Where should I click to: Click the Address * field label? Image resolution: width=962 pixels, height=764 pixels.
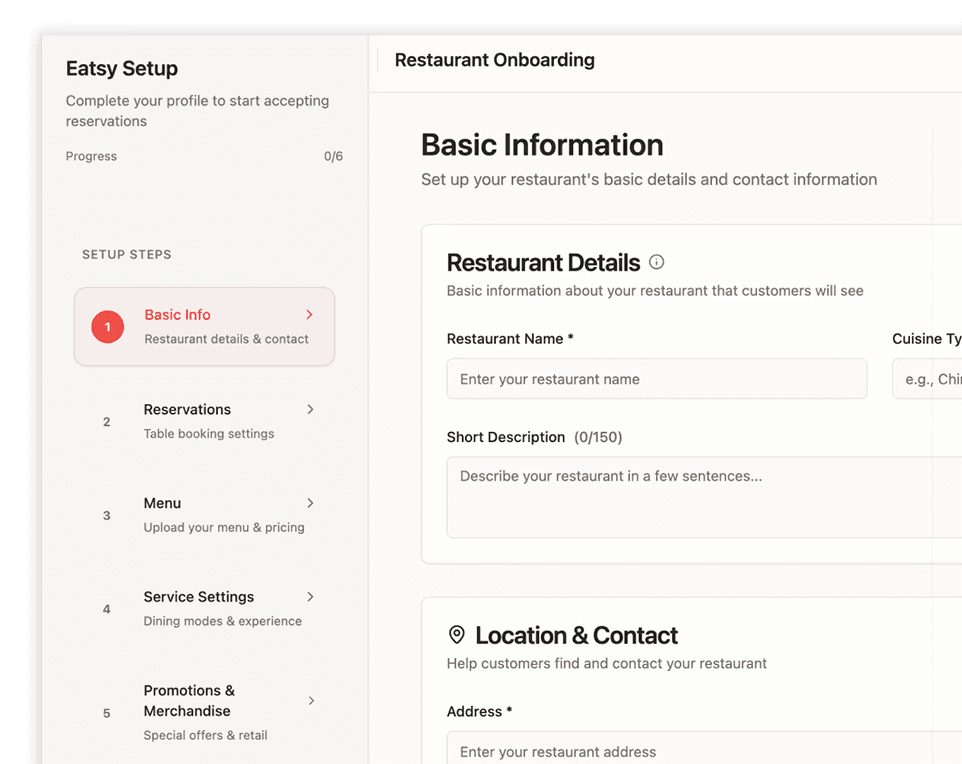click(x=479, y=711)
